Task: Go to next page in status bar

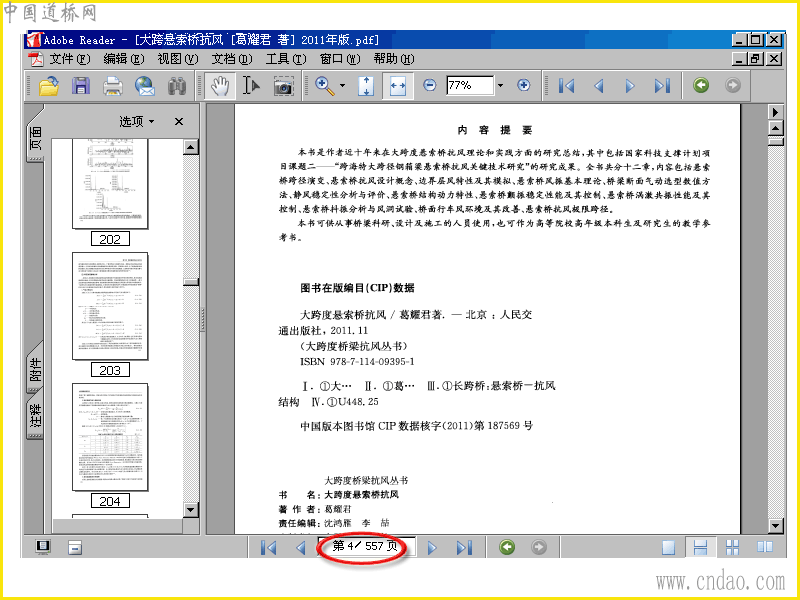Action: tap(432, 547)
